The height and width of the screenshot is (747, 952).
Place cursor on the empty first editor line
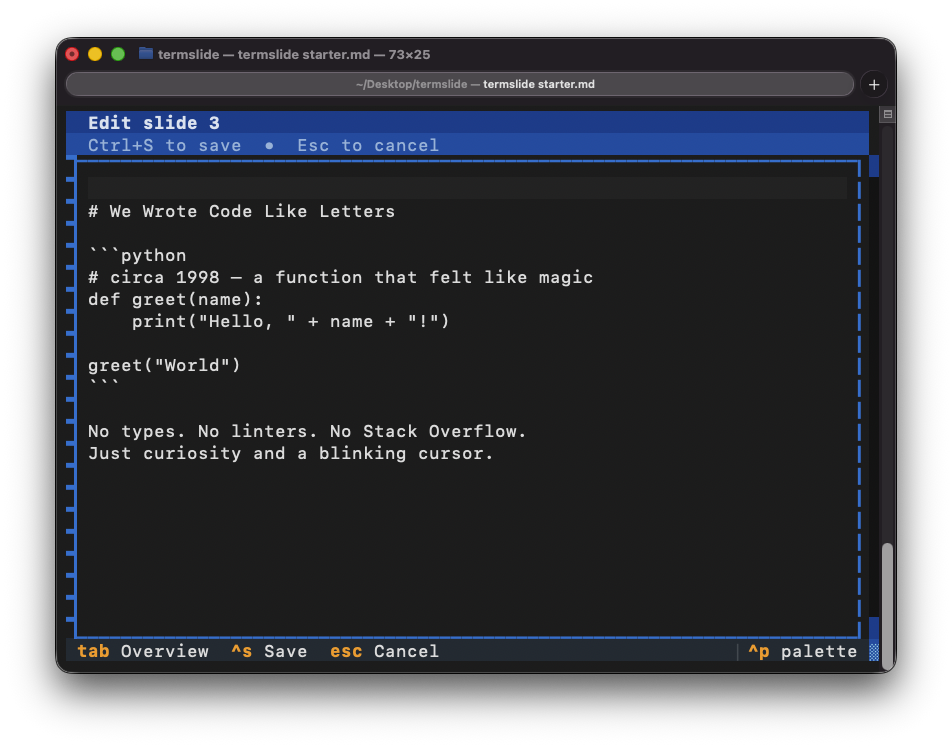click(x=467, y=188)
